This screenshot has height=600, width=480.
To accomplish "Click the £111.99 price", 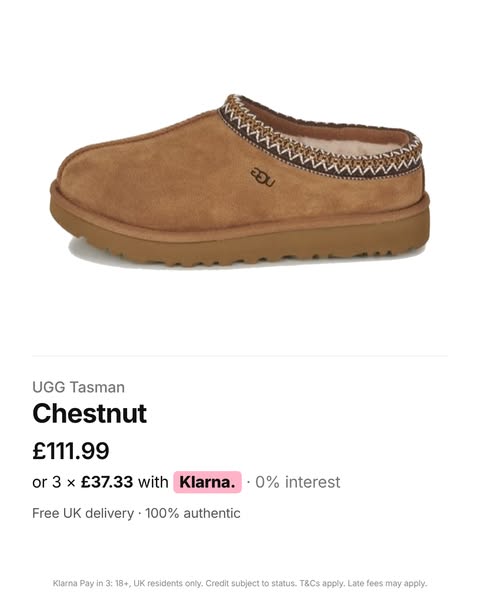I will [71, 450].
